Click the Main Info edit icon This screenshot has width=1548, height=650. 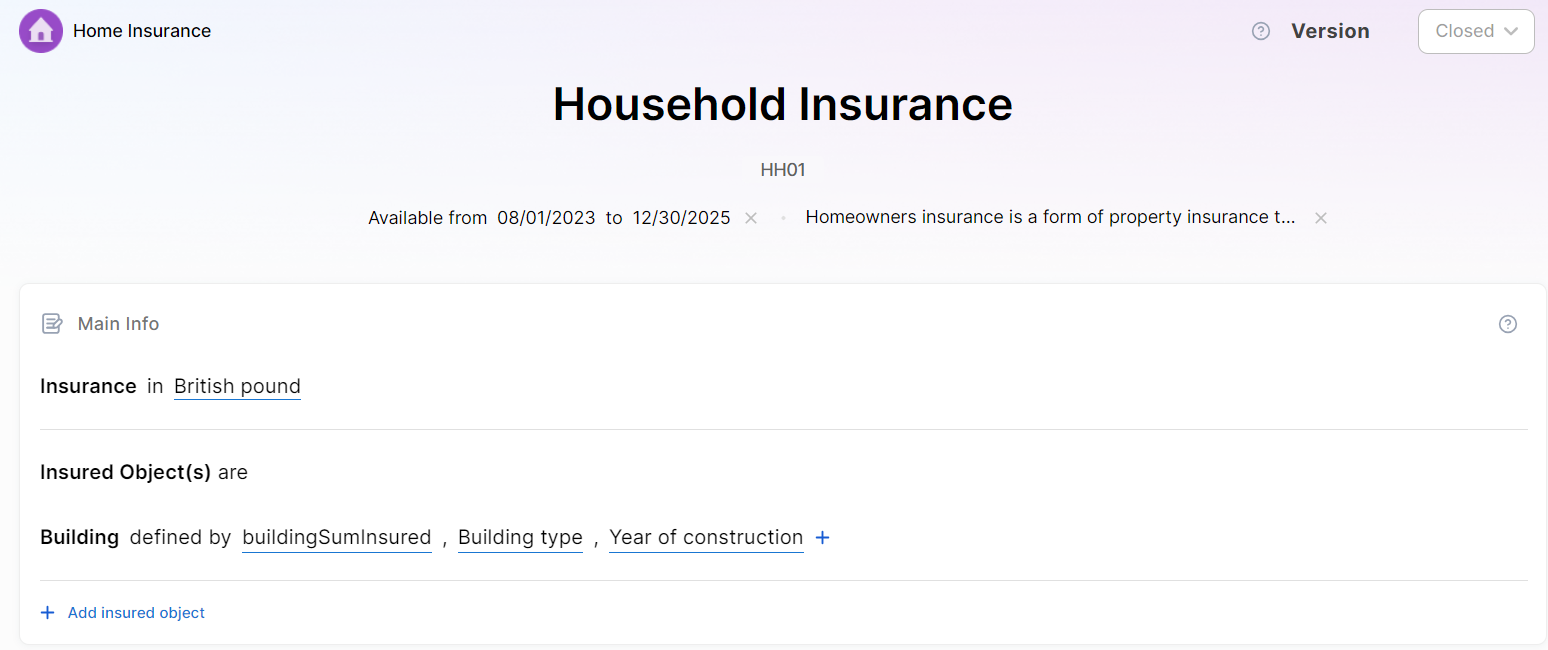[52, 324]
